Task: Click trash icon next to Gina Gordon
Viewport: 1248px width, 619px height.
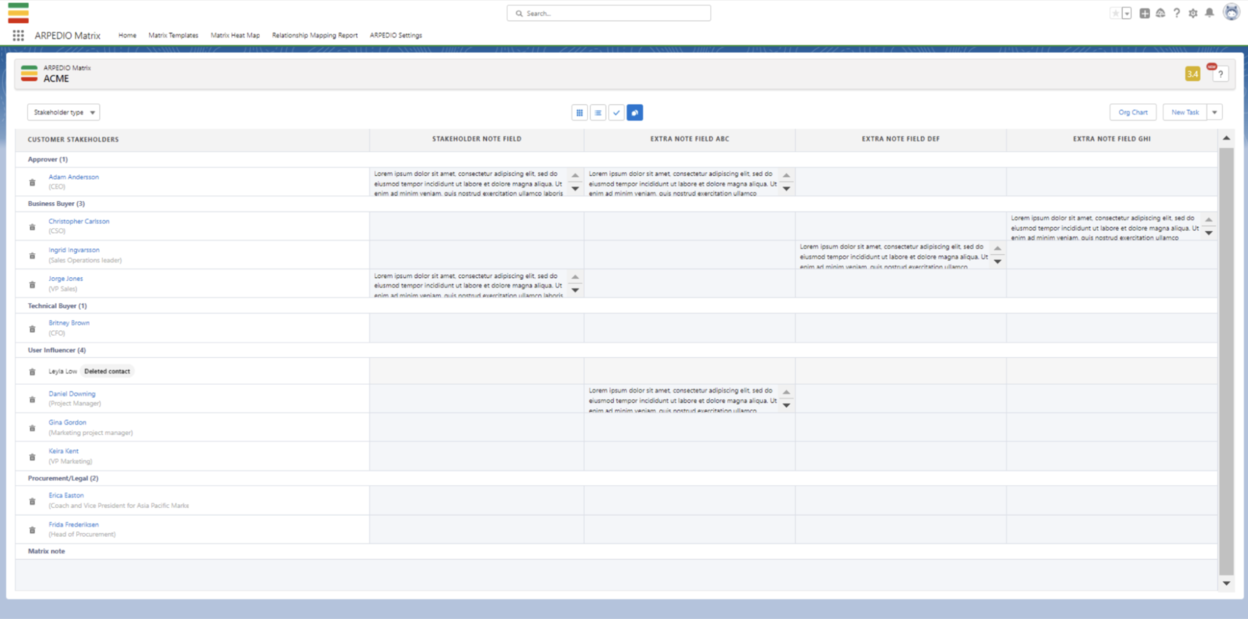Action: point(32,428)
